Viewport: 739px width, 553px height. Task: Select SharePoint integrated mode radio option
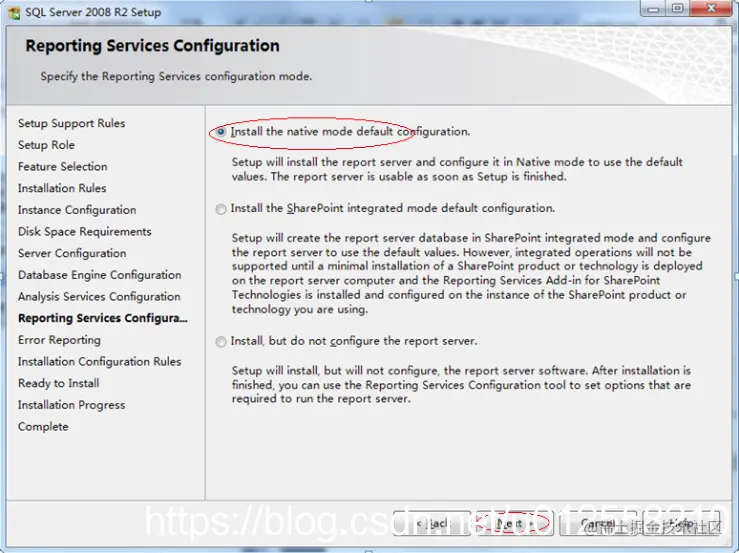[221, 209]
